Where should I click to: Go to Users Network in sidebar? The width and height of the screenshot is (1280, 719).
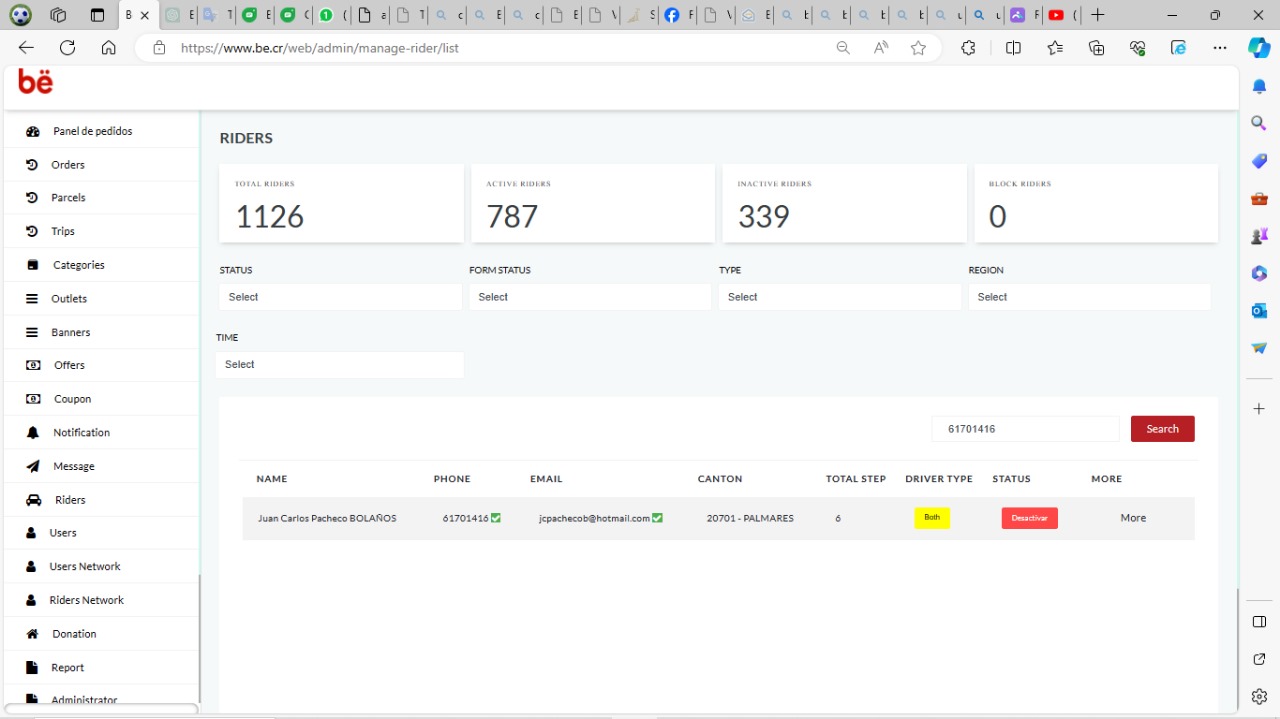pos(85,567)
